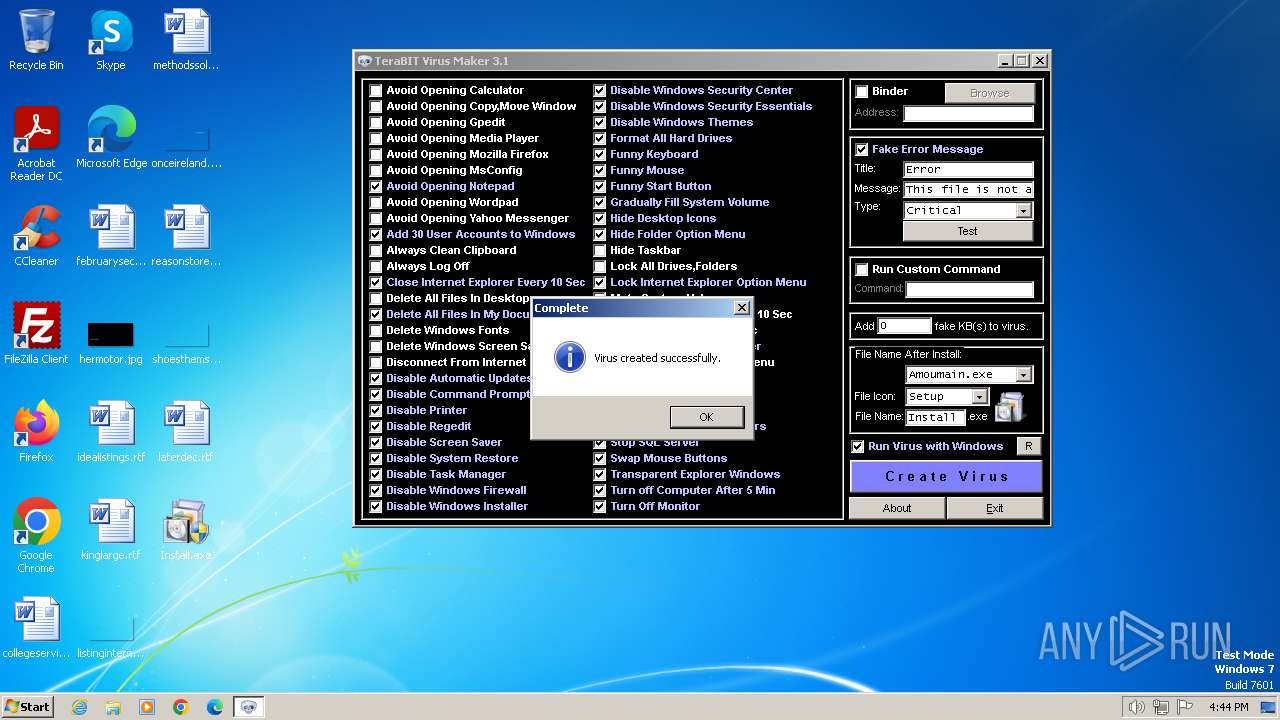Open Microsoft Edge from the taskbar
Viewport: 1280px width, 720px height.
click(215, 707)
